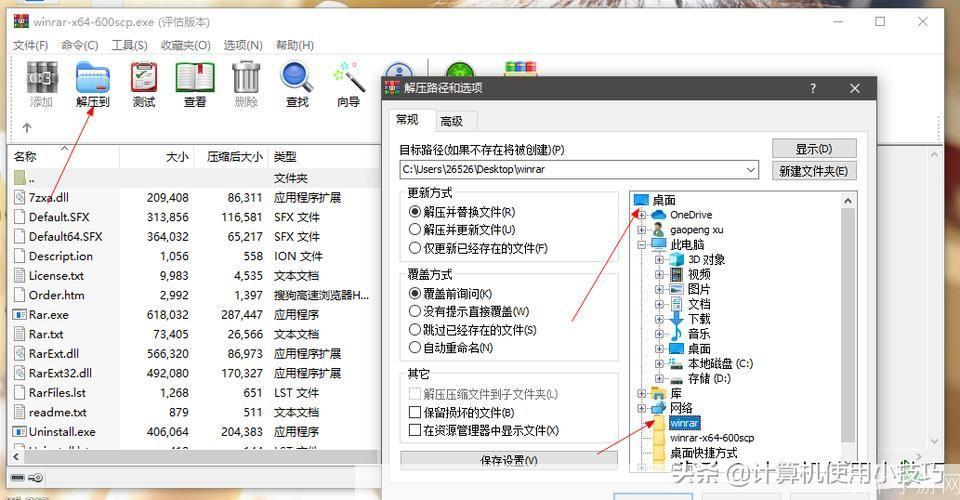Select the 网络 network icon

click(x=659, y=408)
